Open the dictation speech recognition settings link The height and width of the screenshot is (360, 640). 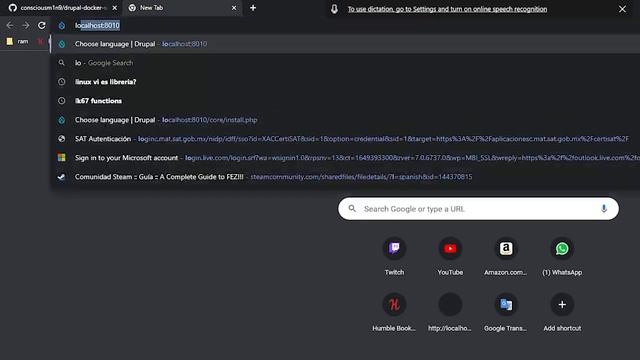tap(447, 9)
